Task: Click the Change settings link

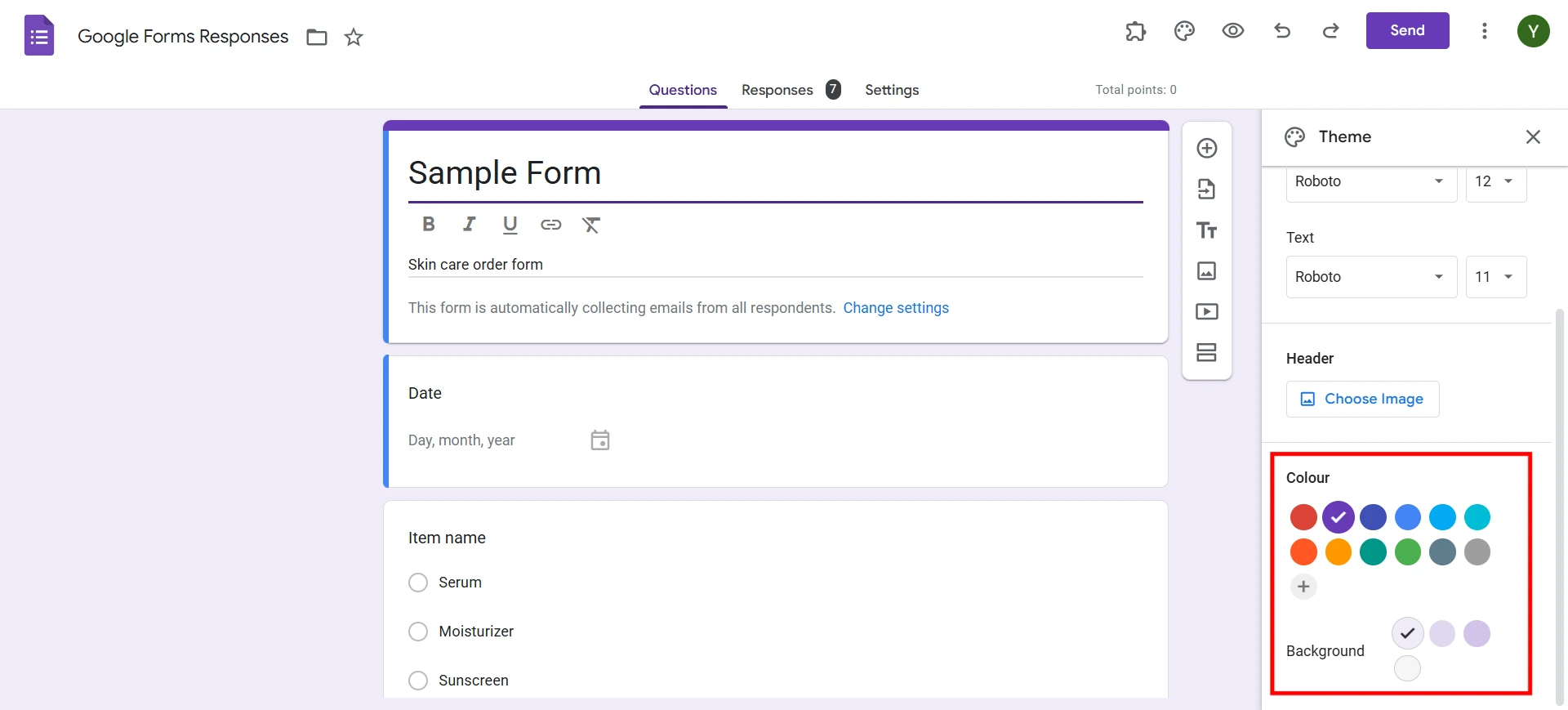Action: click(x=896, y=308)
